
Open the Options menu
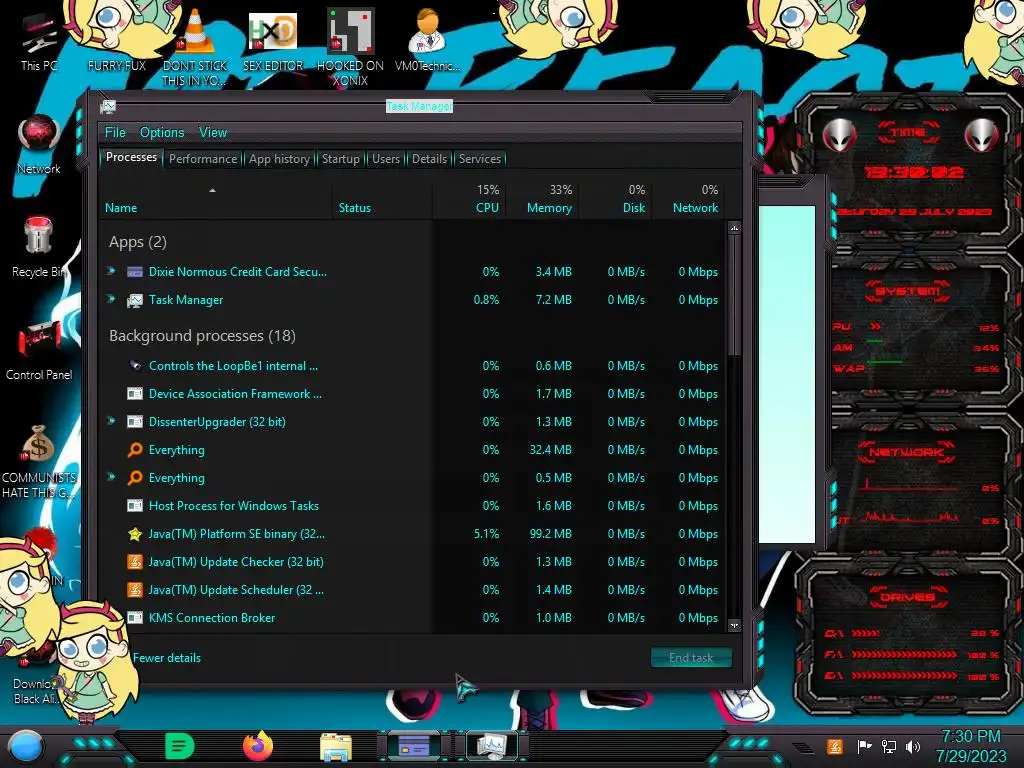point(162,133)
